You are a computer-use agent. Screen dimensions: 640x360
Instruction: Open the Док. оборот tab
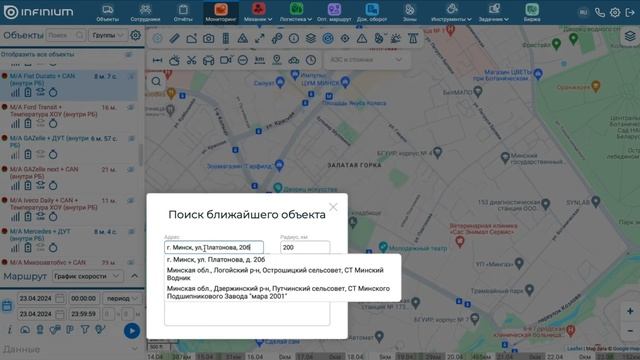coord(372,12)
